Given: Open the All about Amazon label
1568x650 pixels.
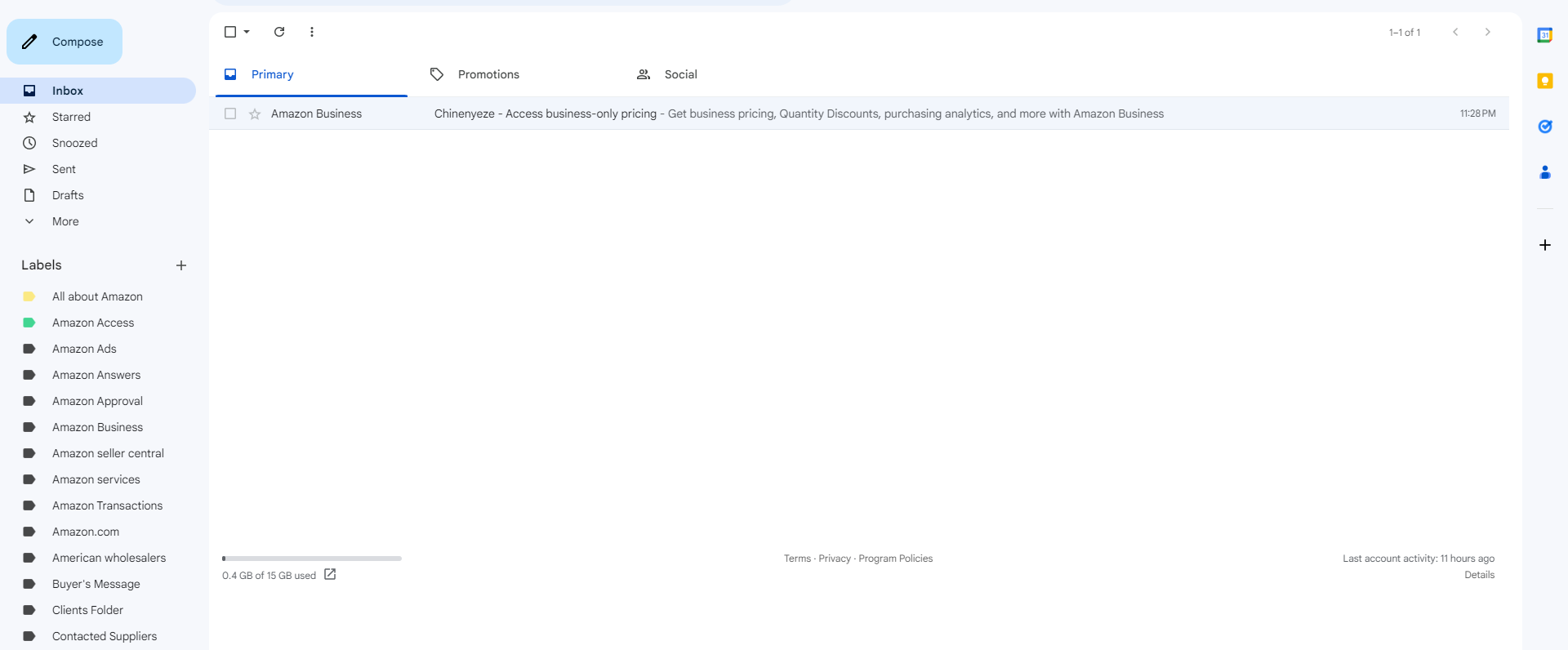Looking at the screenshot, I should (98, 296).
